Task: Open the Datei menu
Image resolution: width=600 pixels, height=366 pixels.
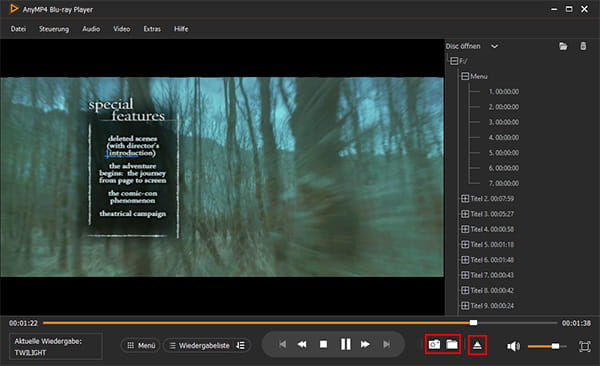Action: (x=18, y=29)
